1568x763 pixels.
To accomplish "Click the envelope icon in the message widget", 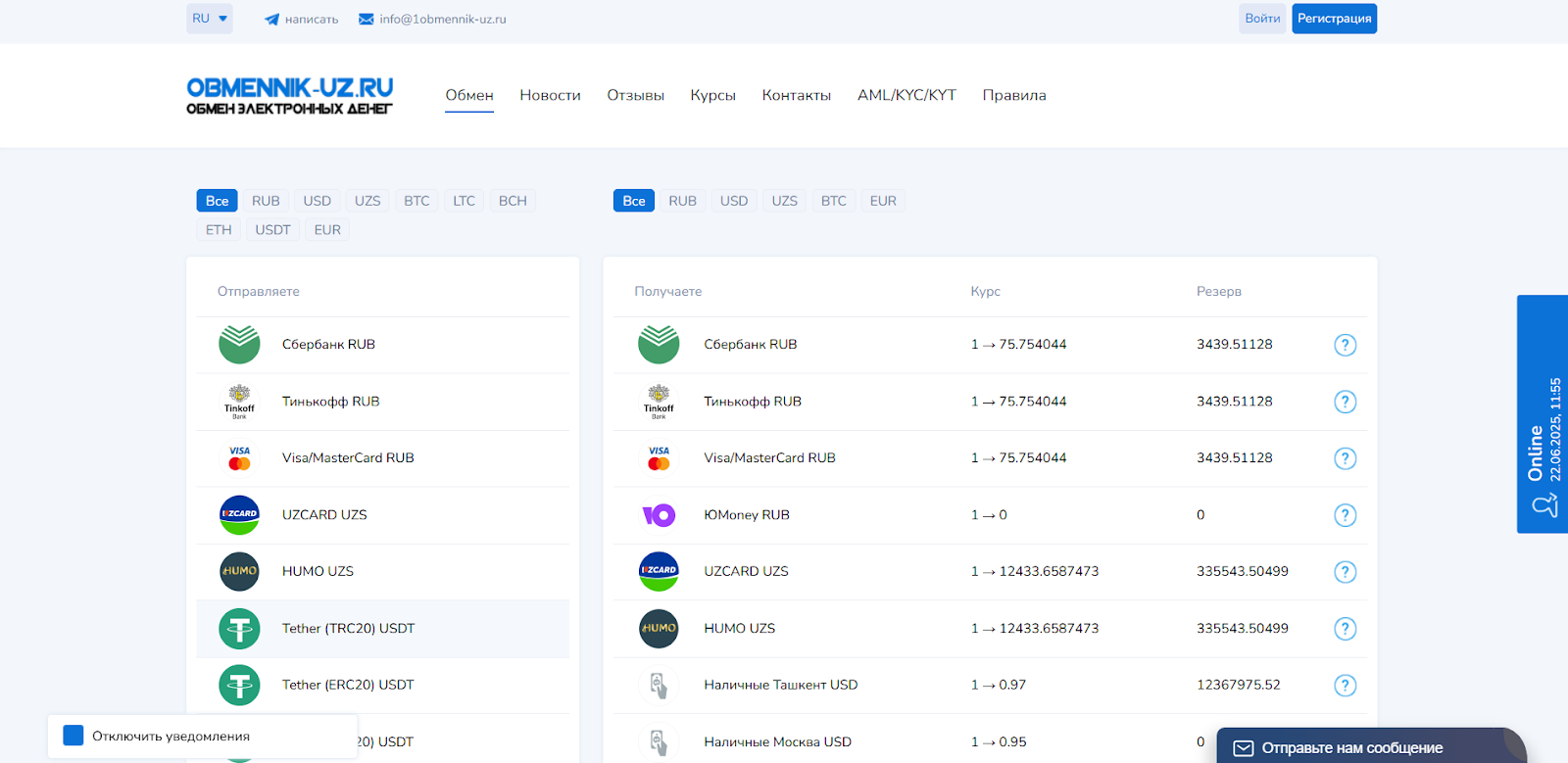I will coord(1244,748).
